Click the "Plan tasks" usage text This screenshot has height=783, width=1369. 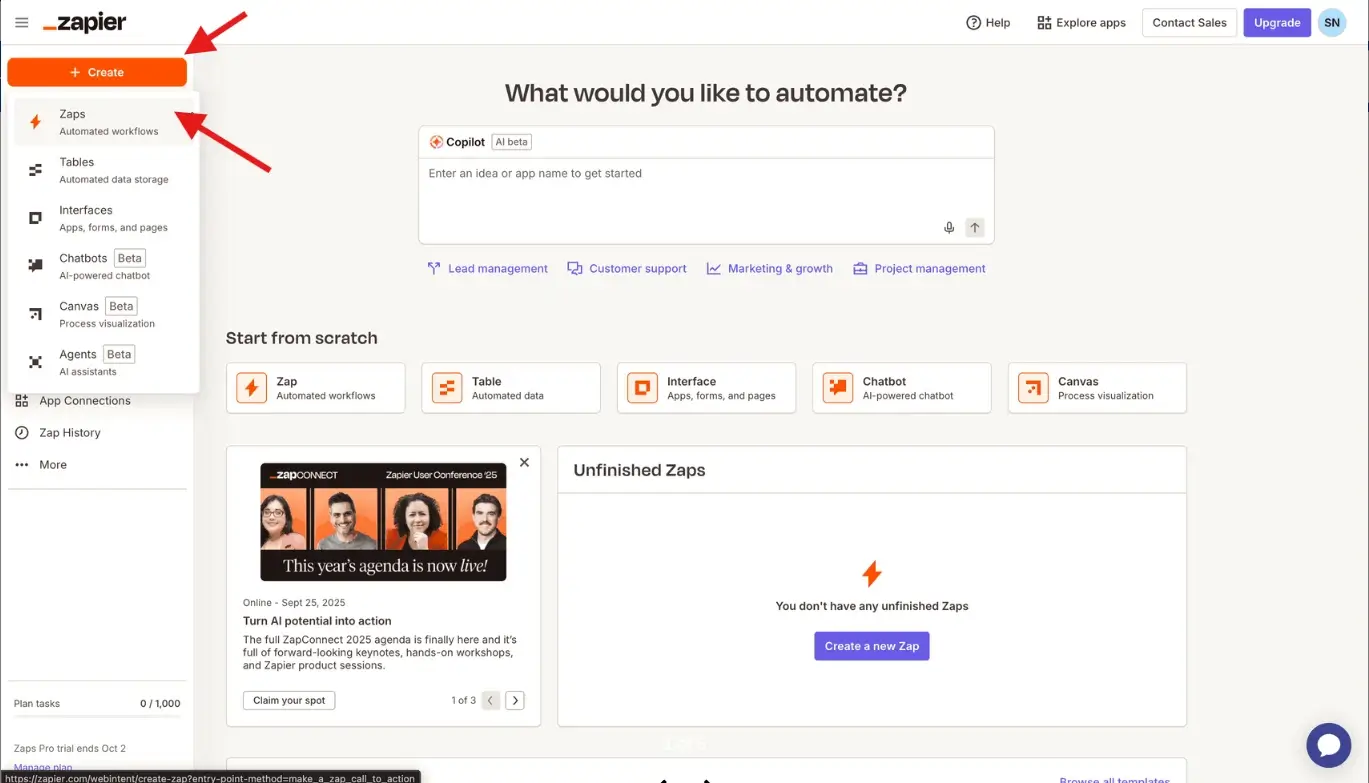[x=37, y=704]
